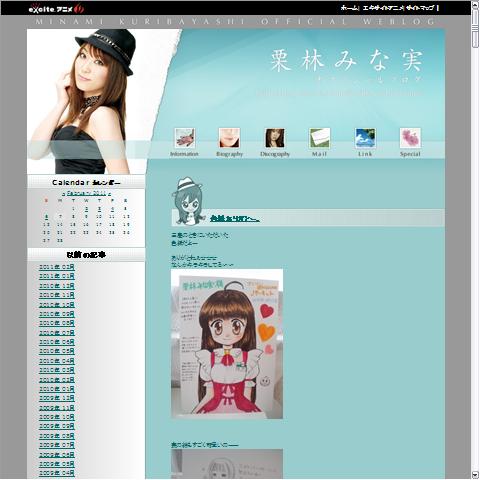Open the Link sky icon

365,138
